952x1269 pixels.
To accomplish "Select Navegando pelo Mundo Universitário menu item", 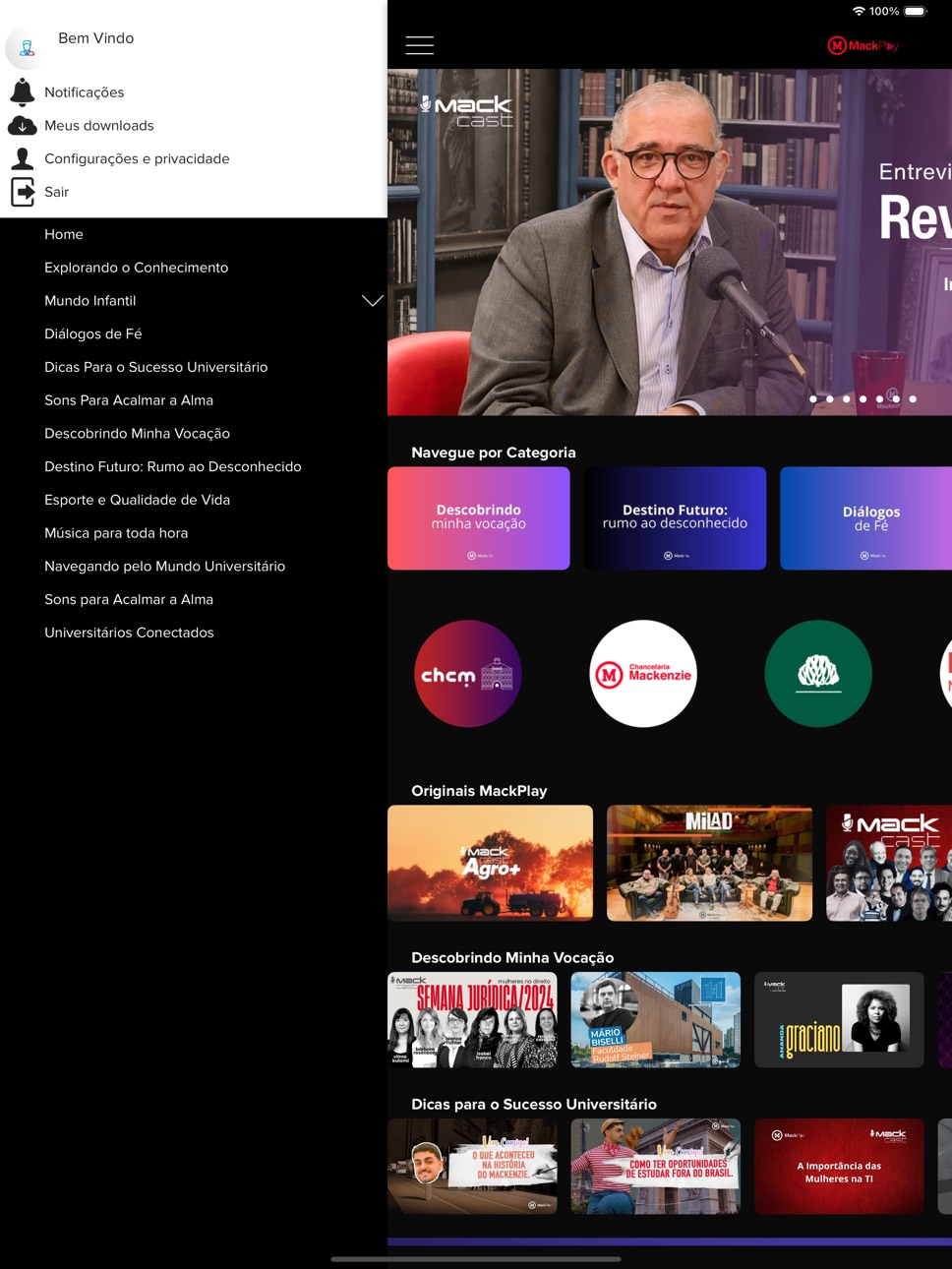I will click(164, 566).
